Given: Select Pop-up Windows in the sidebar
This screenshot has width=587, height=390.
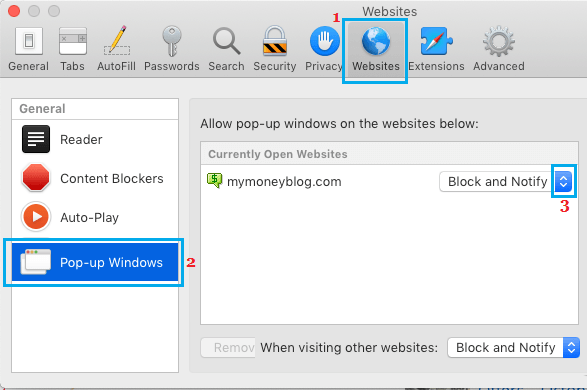Looking at the screenshot, I should point(95,262).
